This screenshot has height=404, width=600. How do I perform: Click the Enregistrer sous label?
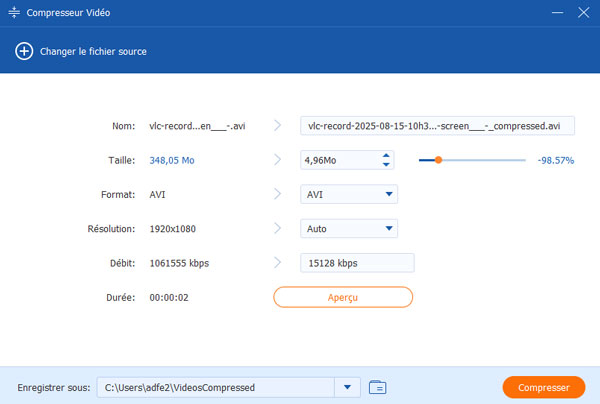coord(54,388)
